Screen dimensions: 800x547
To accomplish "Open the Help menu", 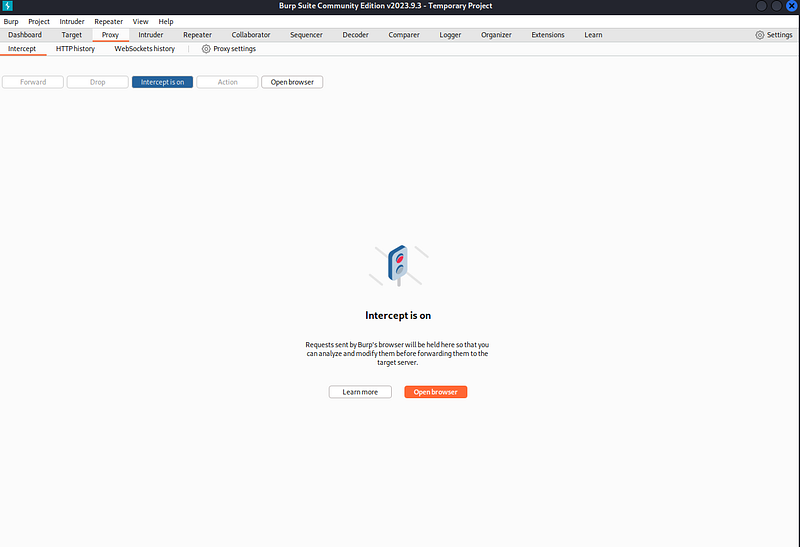I will click(166, 21).
